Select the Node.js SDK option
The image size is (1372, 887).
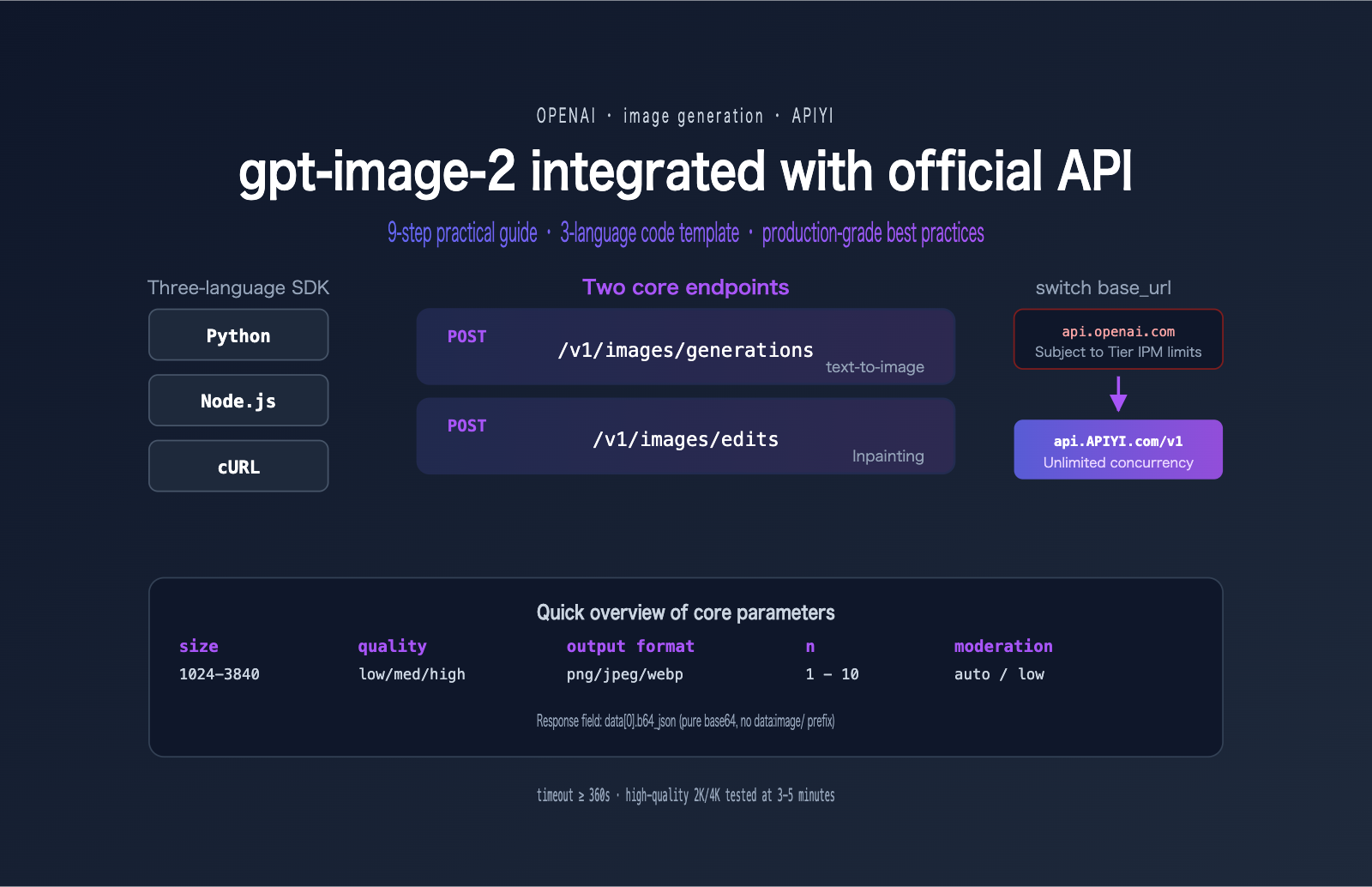(238, 400)
